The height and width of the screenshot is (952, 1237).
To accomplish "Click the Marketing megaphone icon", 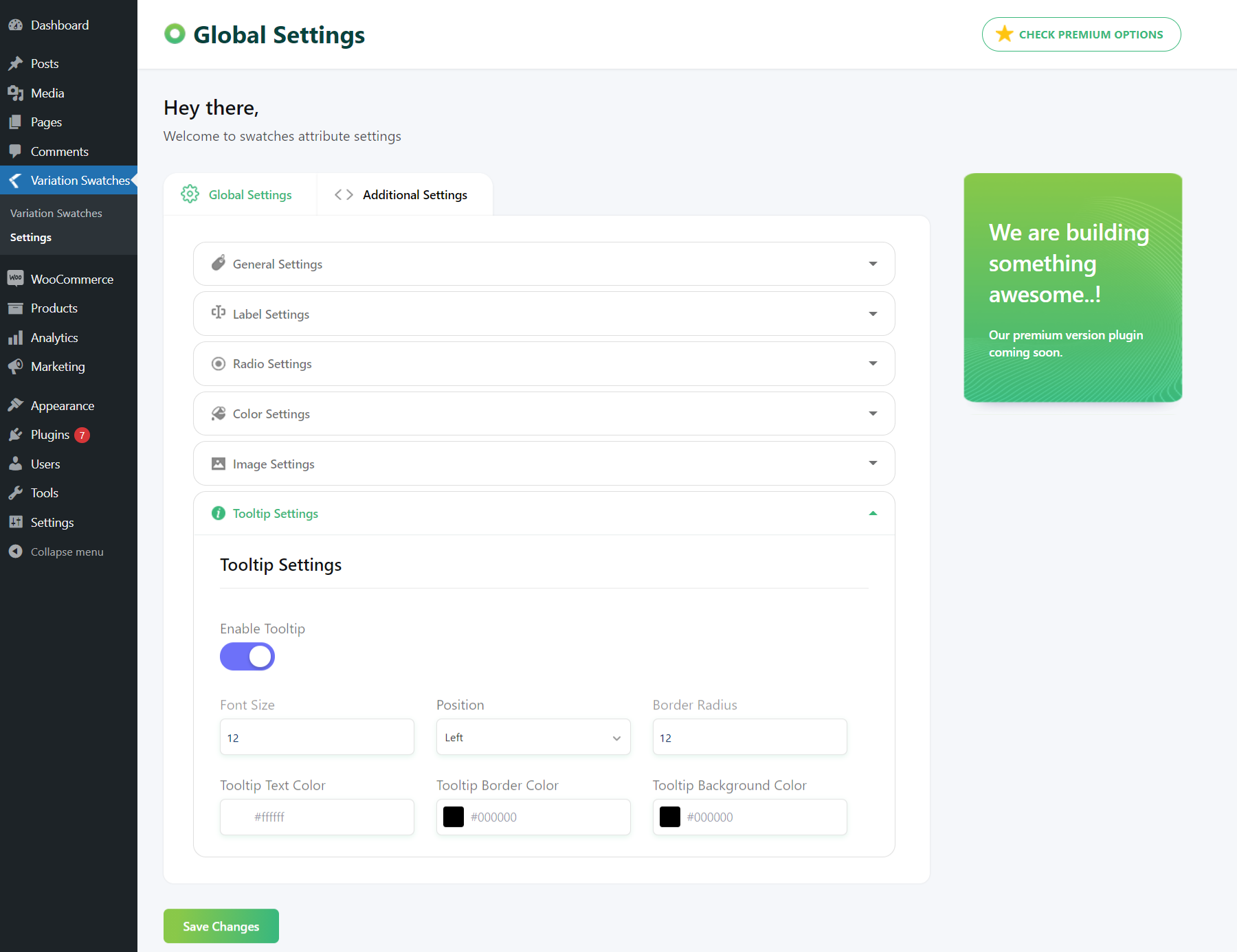I will pos(15,367).
